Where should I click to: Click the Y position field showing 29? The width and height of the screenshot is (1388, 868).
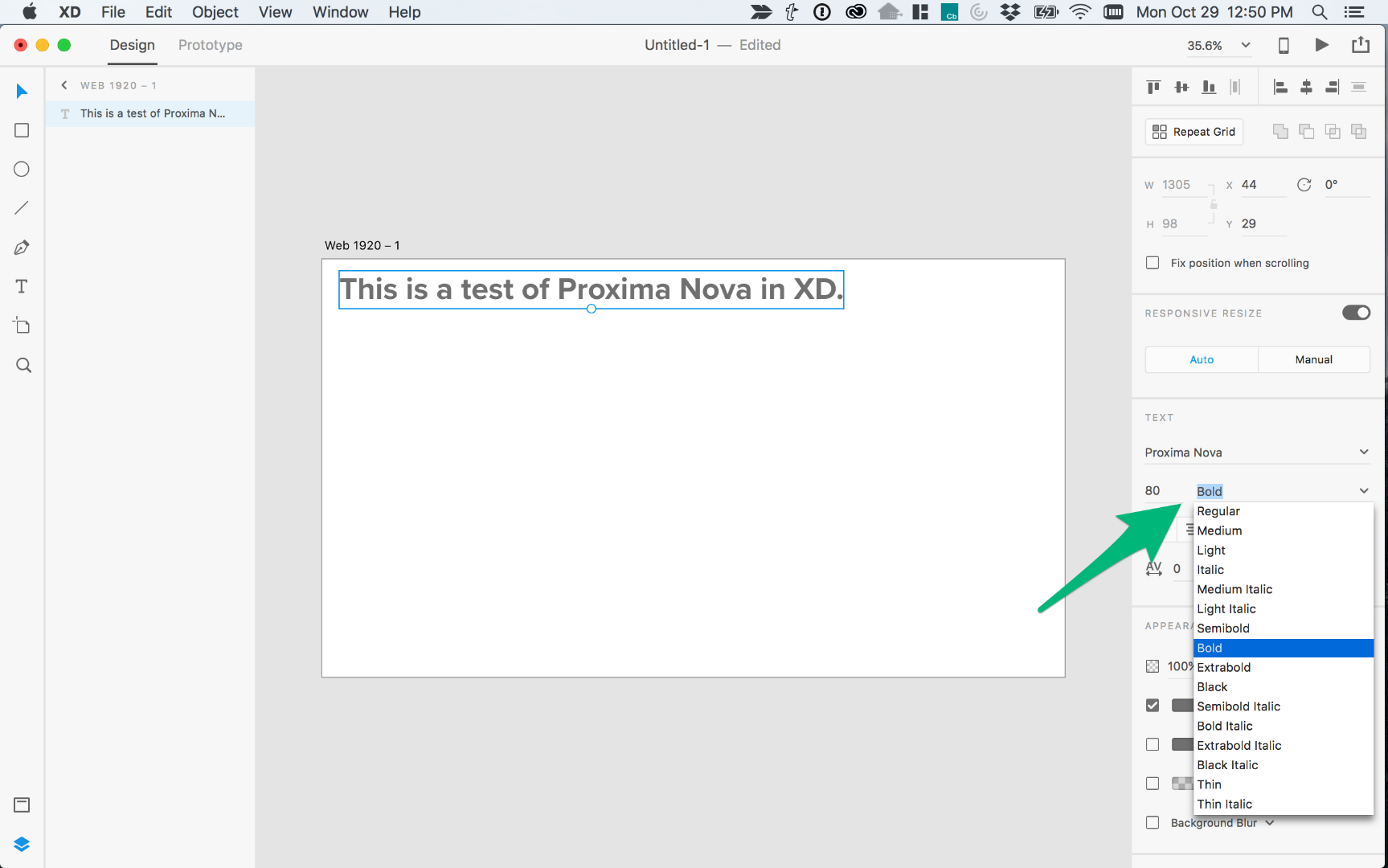(1263, 224)
